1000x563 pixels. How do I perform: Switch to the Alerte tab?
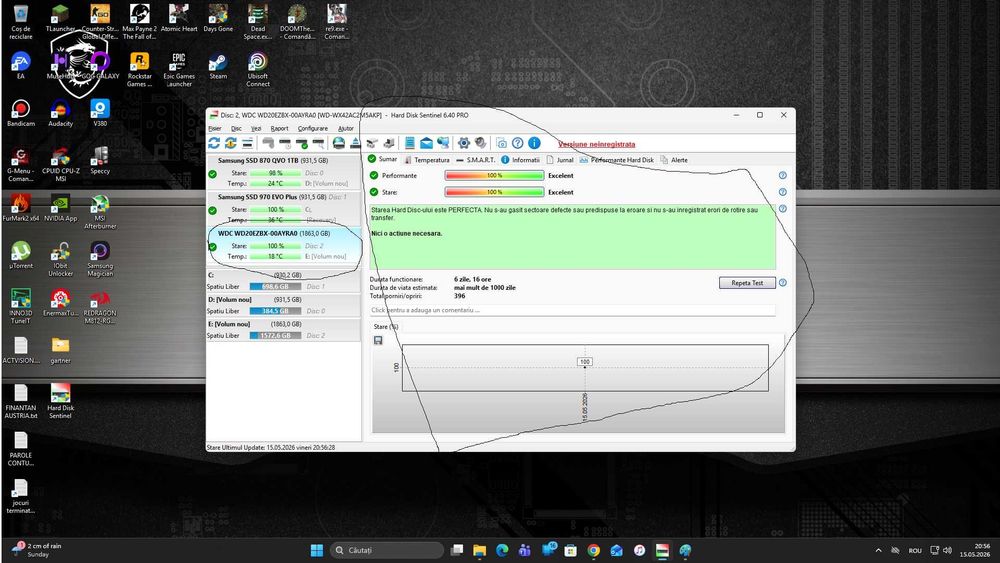pos(674,160)
